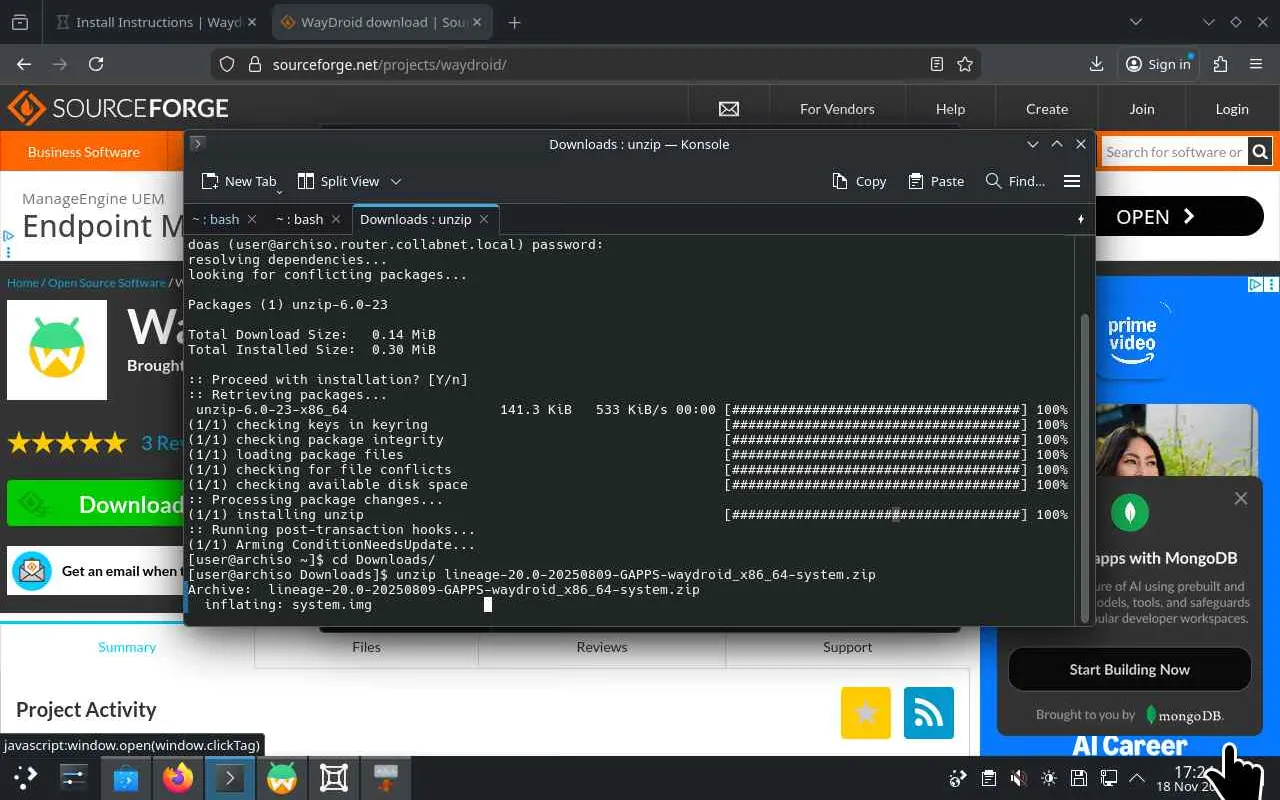The width and height of the screenshot is (1280, 800).
Task: Open the Business Software menu
Action: (84, 152)
